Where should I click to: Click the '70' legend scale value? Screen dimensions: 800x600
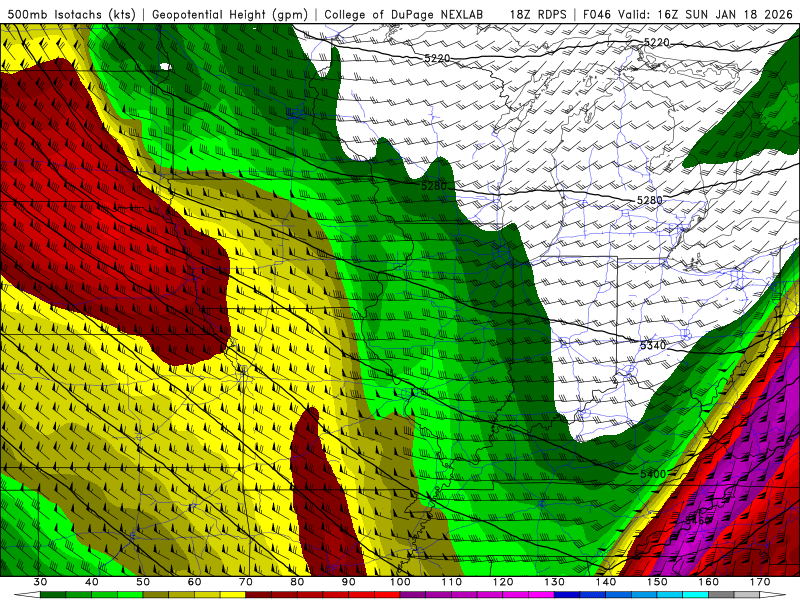pos(246,582)
